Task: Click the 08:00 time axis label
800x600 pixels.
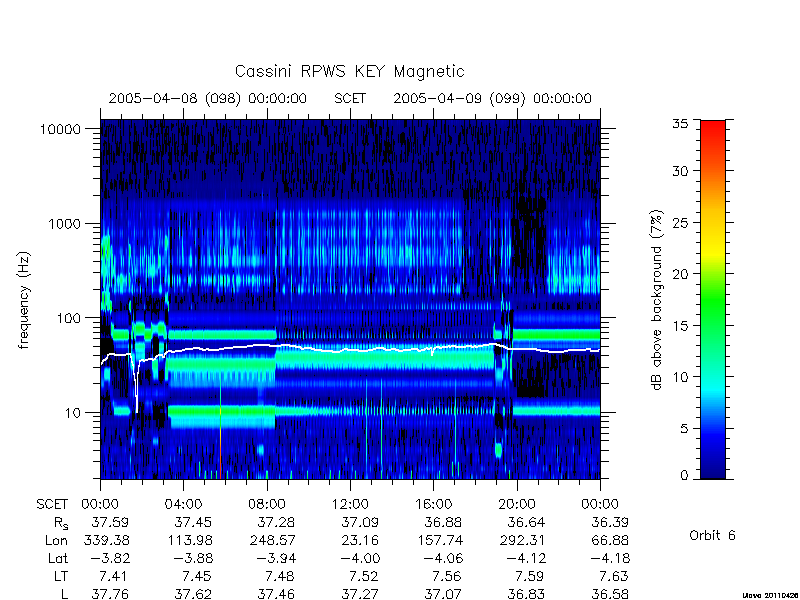Action: pos(267,505)
